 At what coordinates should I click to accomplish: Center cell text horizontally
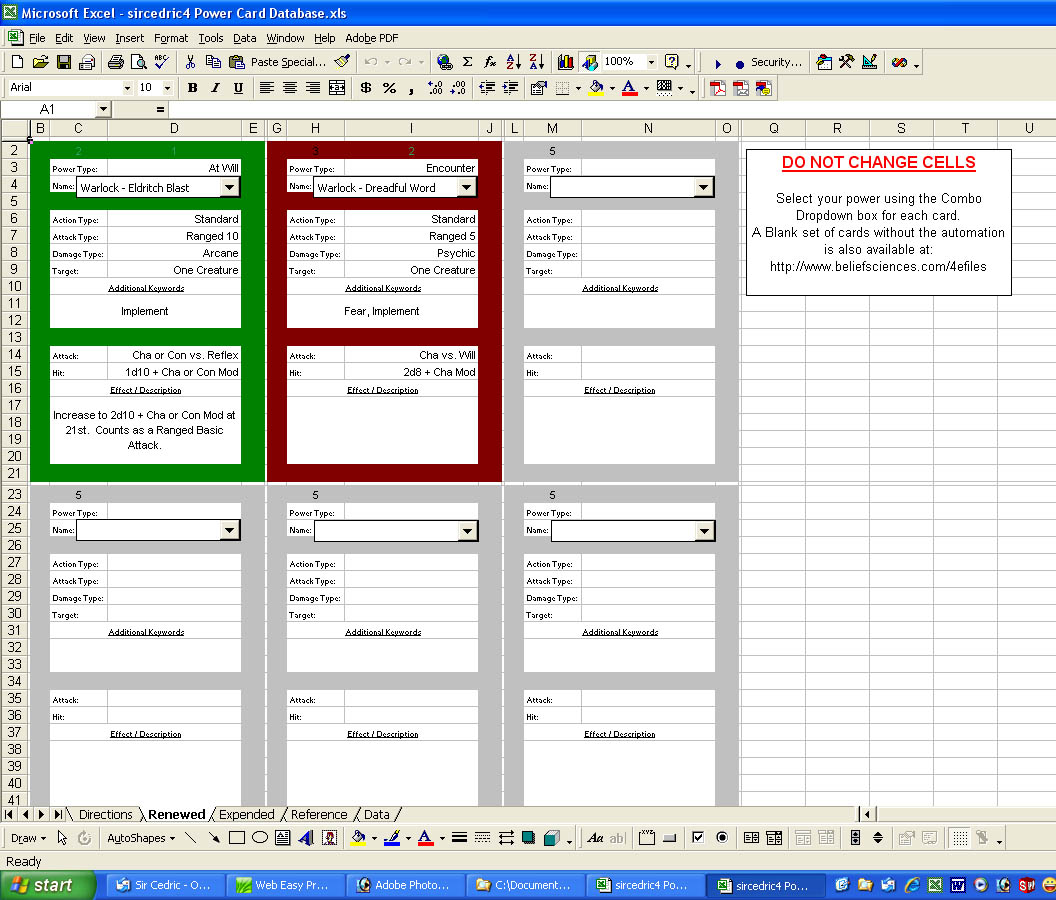point(290,88)
